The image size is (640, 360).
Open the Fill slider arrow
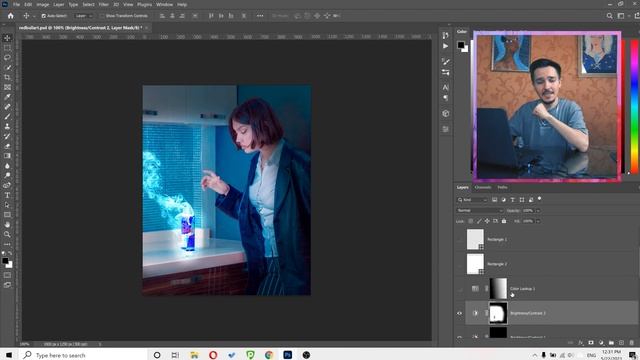pos(538,221)
